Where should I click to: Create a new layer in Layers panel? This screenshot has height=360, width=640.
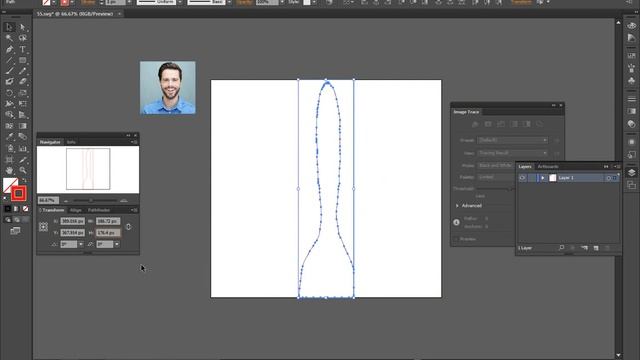click(596, 248)
